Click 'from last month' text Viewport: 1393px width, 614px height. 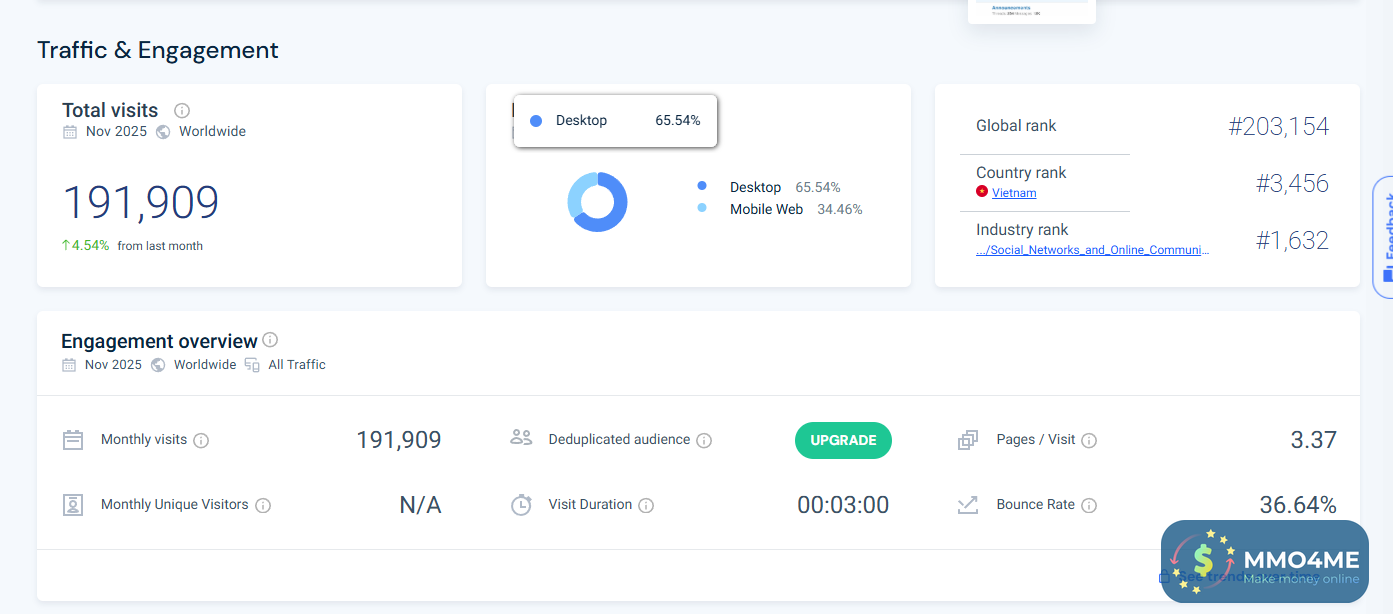coord(160,246)
